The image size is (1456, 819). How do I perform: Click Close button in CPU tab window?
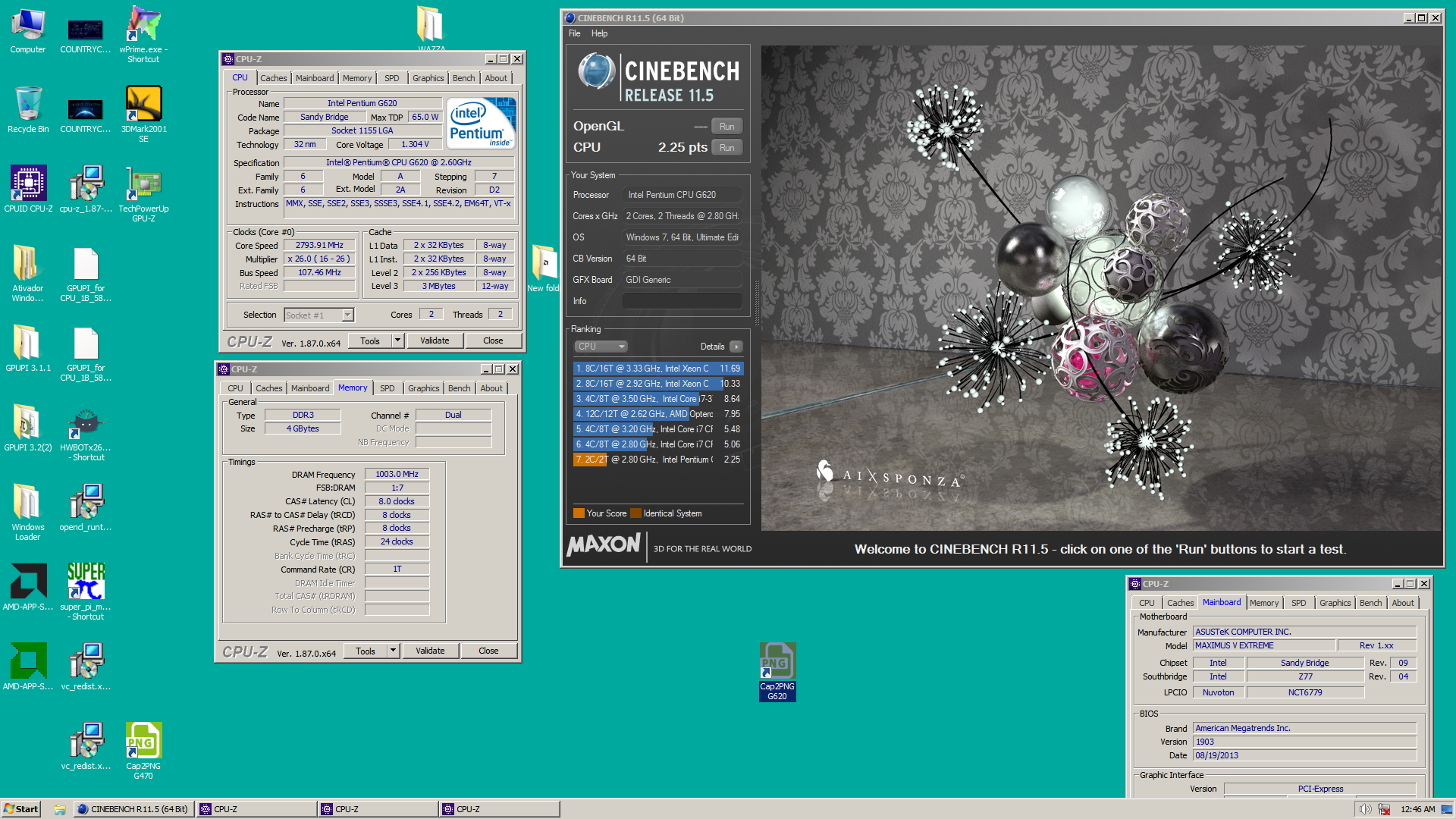pos(493,341)
